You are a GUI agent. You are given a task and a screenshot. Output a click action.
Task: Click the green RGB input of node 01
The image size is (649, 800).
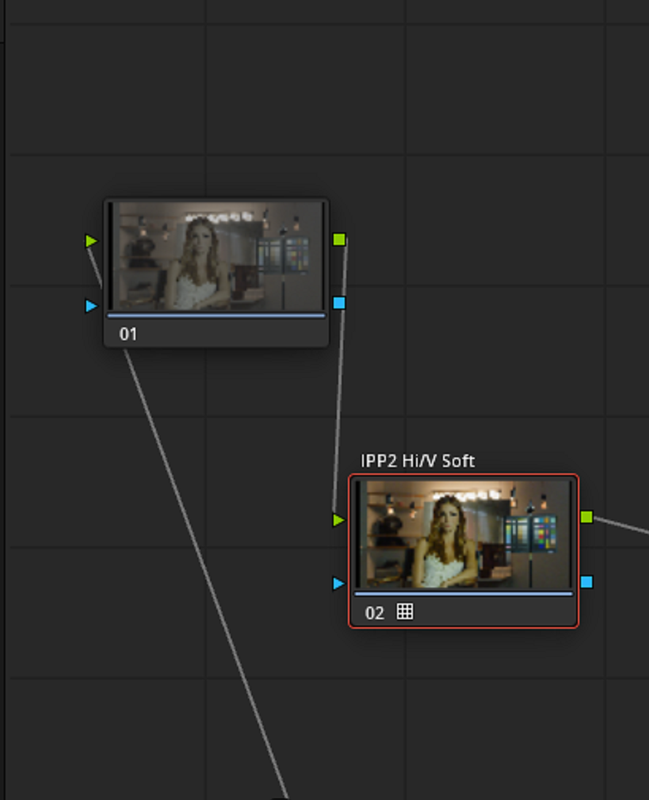91,241
